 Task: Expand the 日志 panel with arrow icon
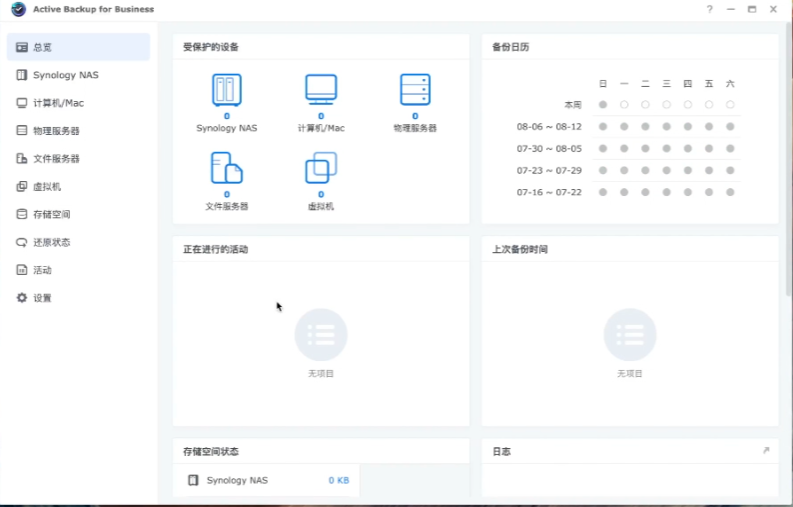pyautogui.click(x=766, y=451)
